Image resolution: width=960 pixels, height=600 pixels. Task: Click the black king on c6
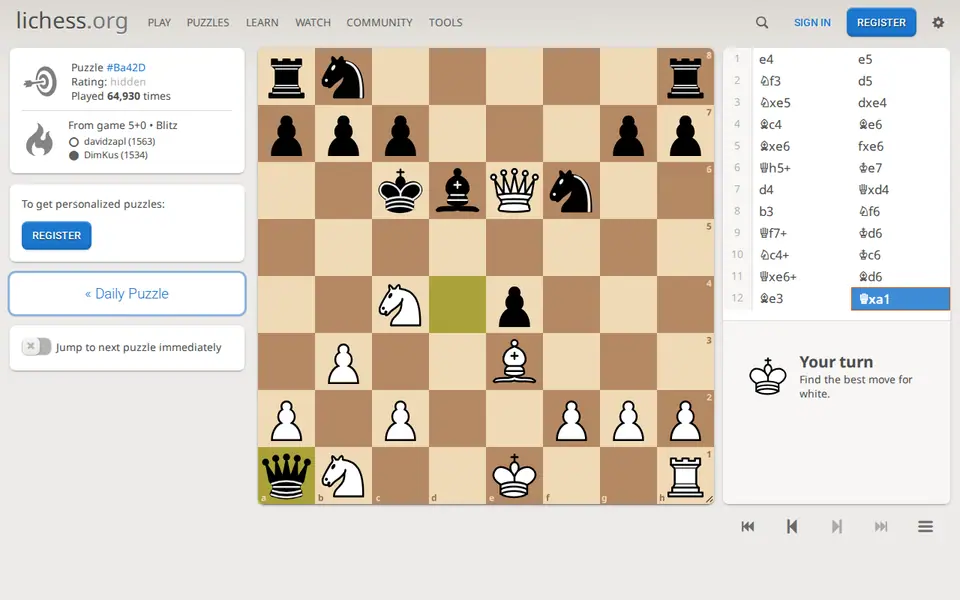tap(400, 190)
